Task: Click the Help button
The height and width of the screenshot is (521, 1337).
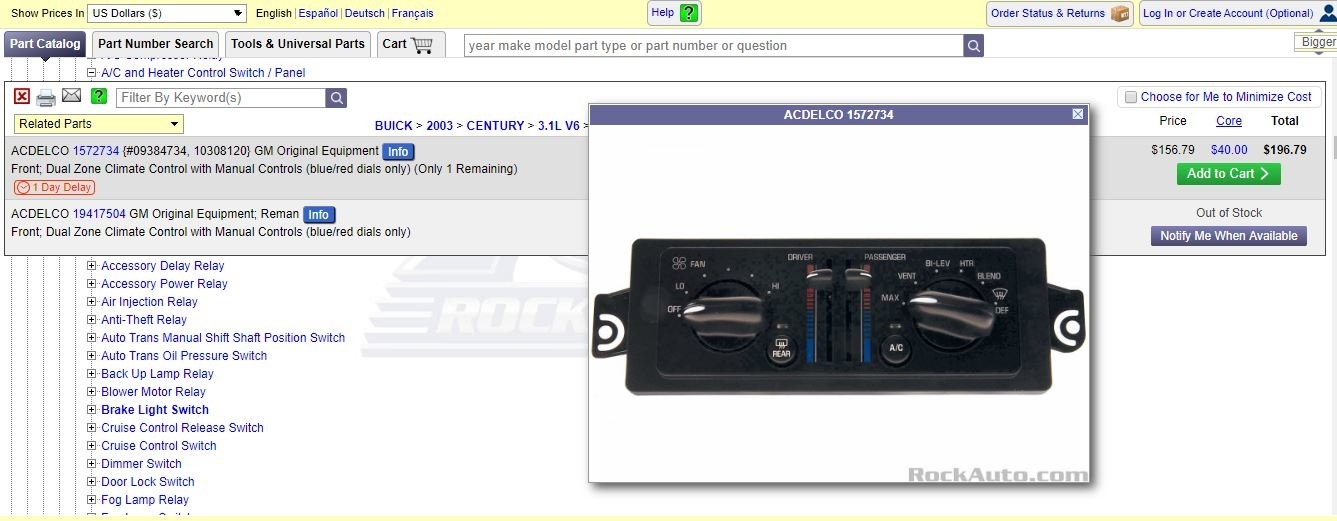Action: click(x=674, y=13)
